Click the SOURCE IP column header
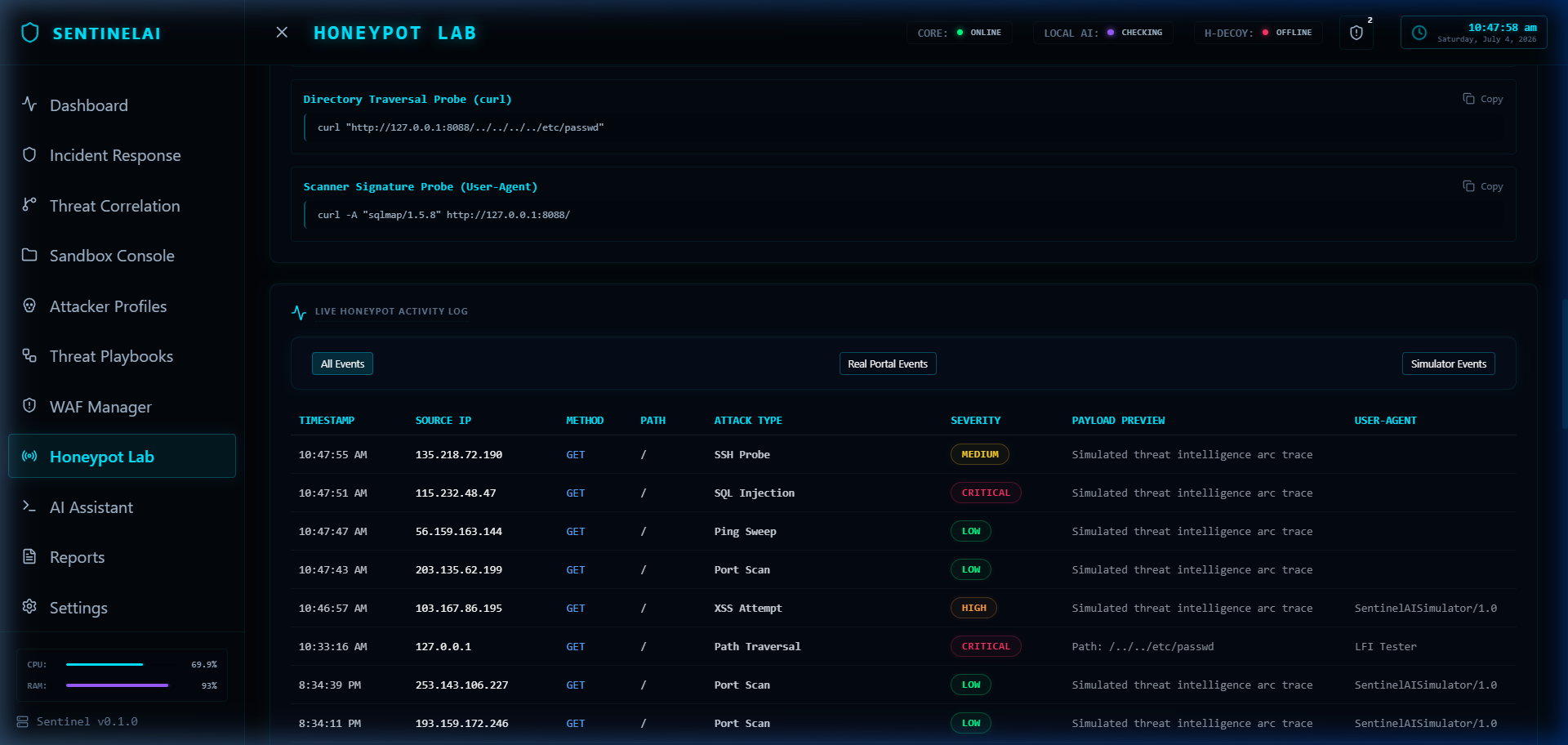Screen dimensions: 1568x745 click(x=443, y=420)
